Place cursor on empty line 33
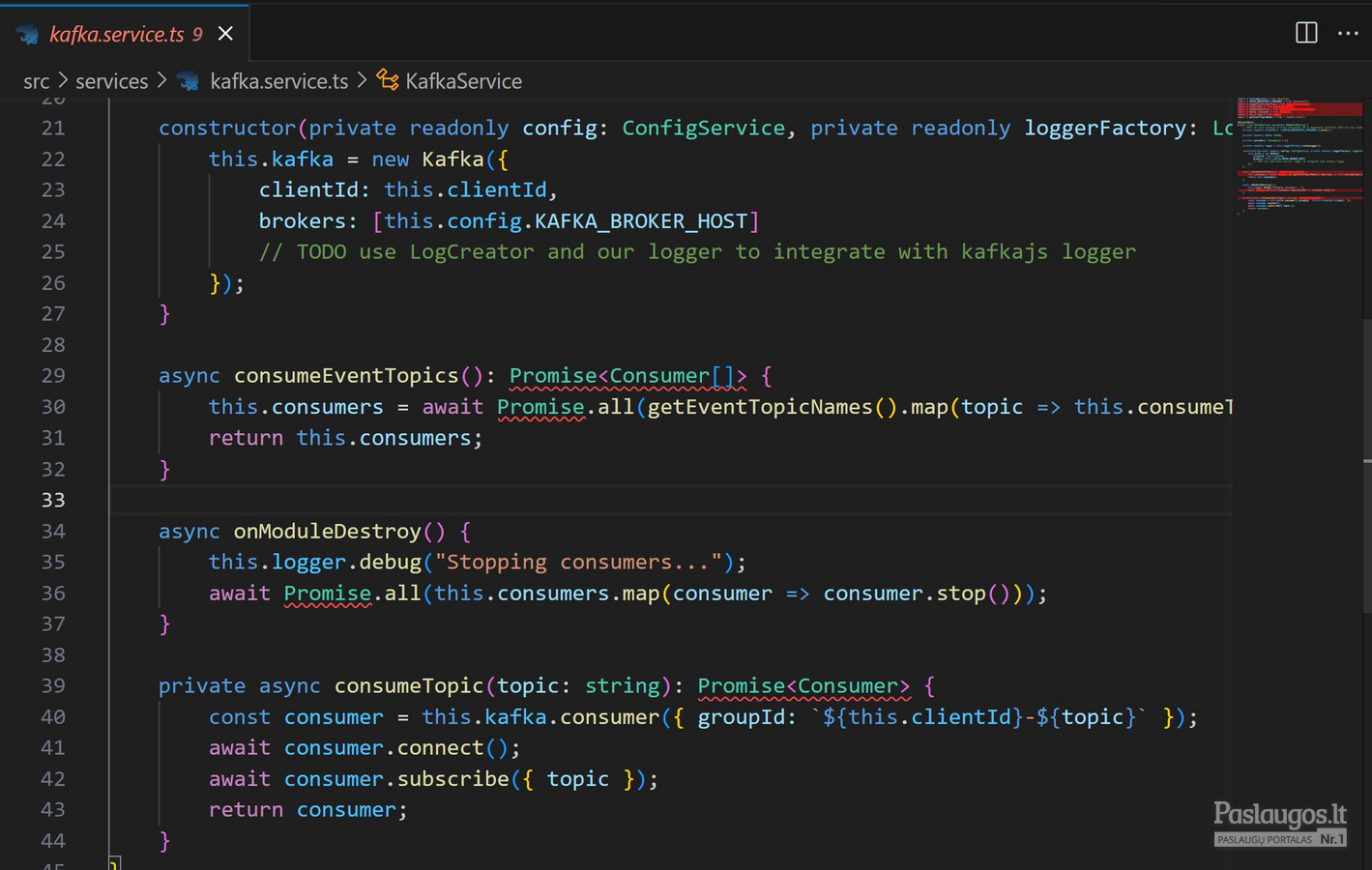This screenshot has height=870, width=1372. [671, 500]
